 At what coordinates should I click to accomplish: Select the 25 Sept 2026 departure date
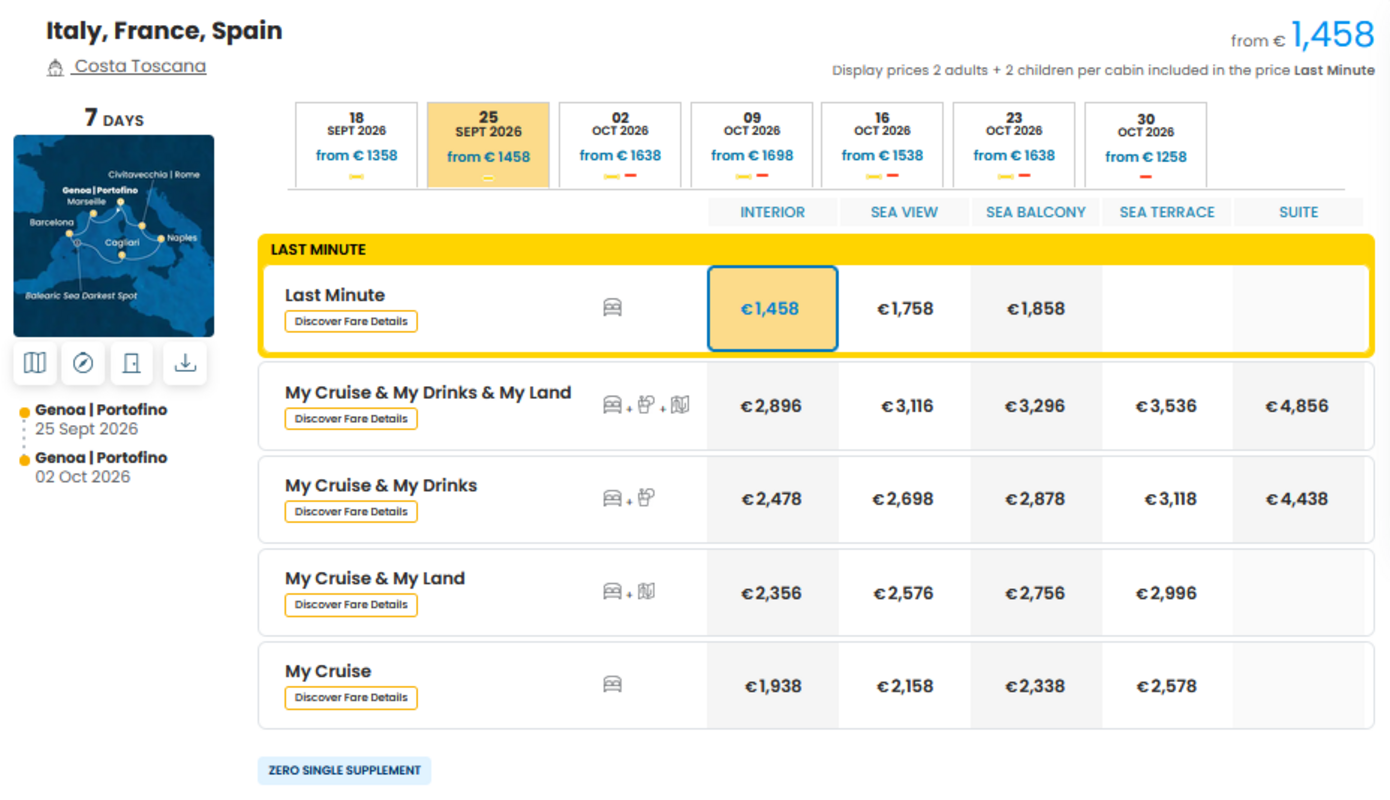tap(488, 145)
